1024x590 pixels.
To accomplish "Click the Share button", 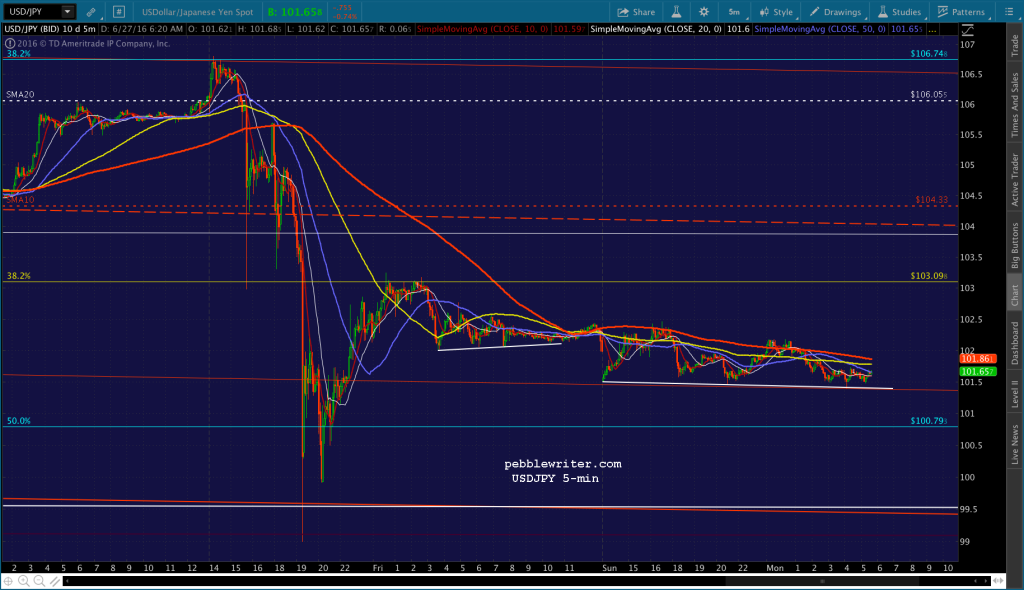I will click(x=636, y=12).
